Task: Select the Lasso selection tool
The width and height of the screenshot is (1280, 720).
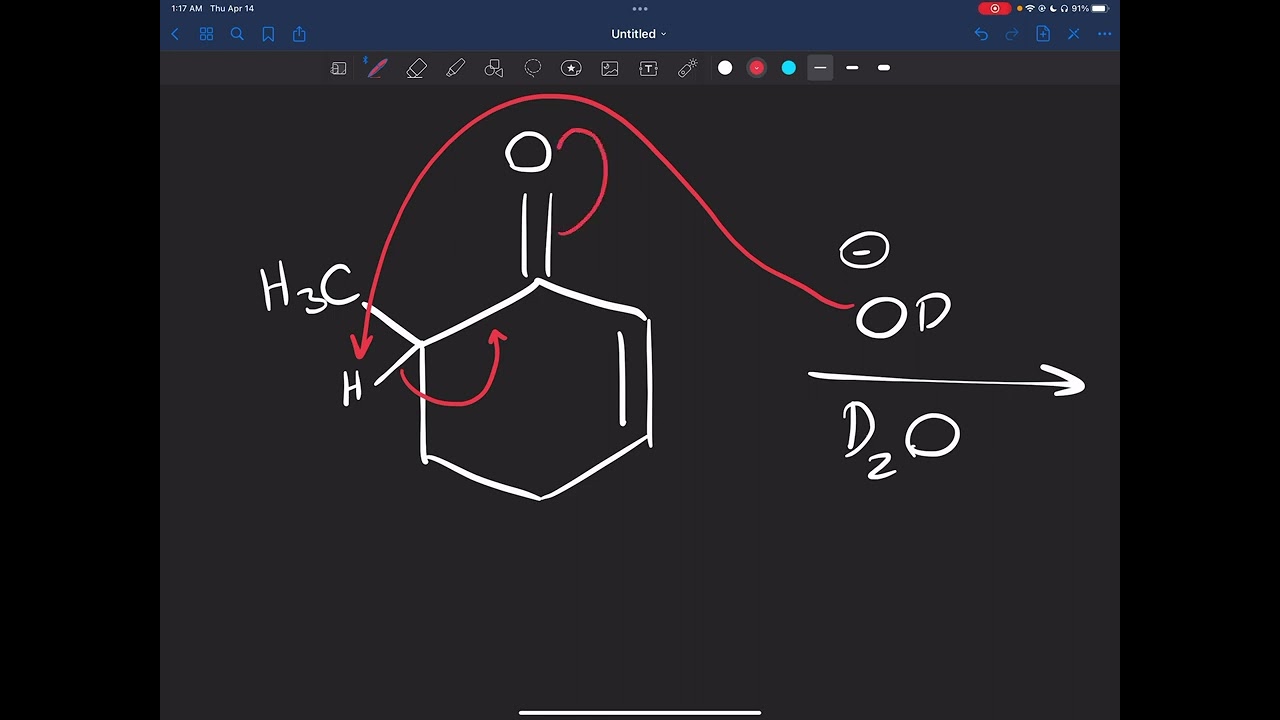Action: click(x=533, y=68)
